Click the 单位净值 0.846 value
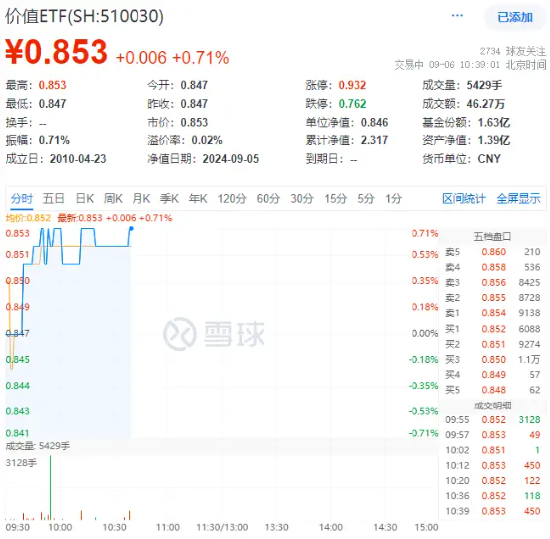This screenshot has width=550, height=539. click(374, 122)
